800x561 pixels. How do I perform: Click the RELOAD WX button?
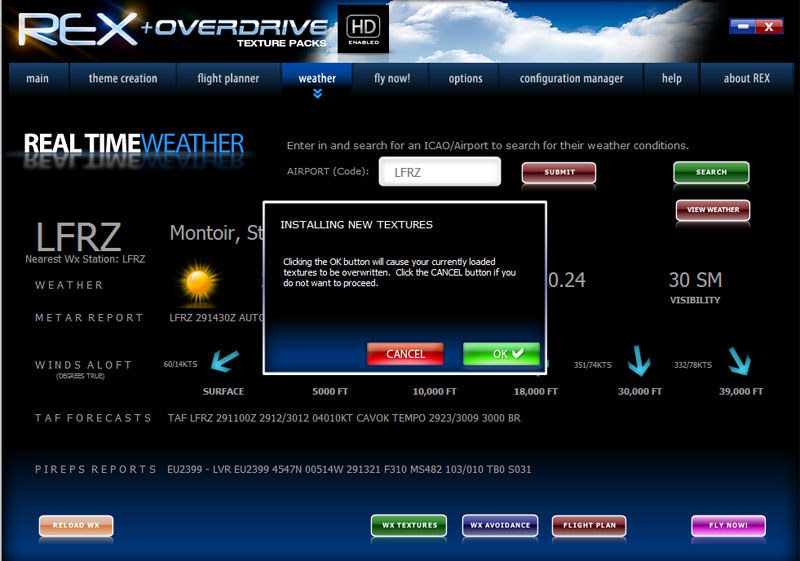click(x=76, y=525)
